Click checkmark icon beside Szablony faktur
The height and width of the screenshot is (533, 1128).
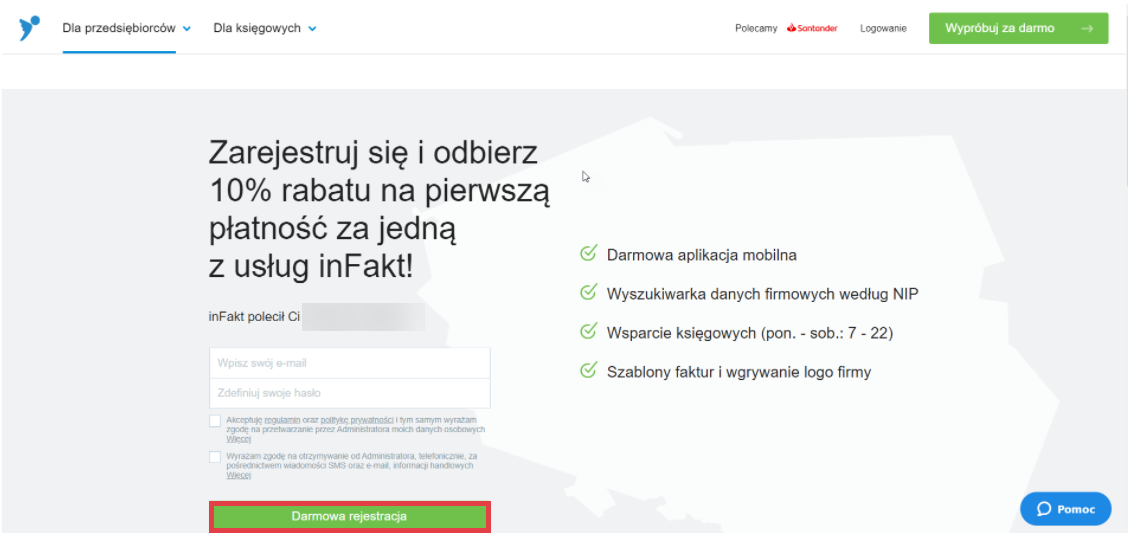pyautogui.click(x=588, y=371)
